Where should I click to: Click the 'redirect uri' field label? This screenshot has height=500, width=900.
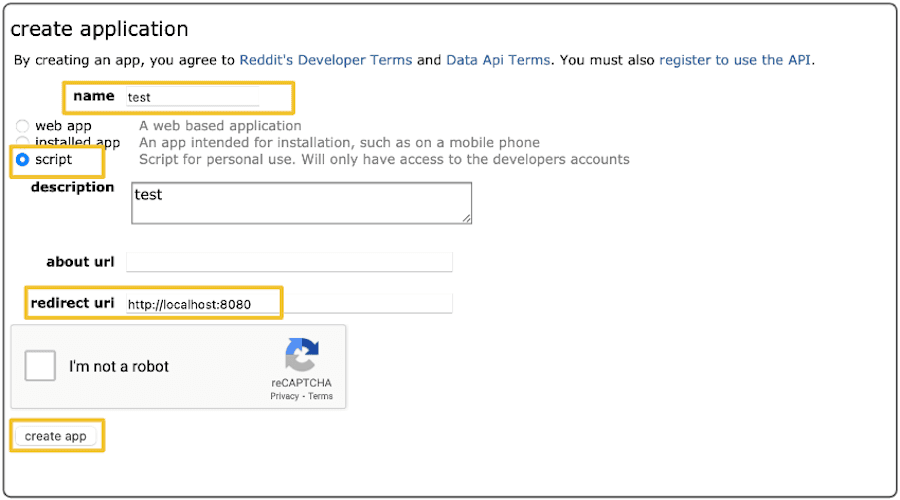click(73, 303)
